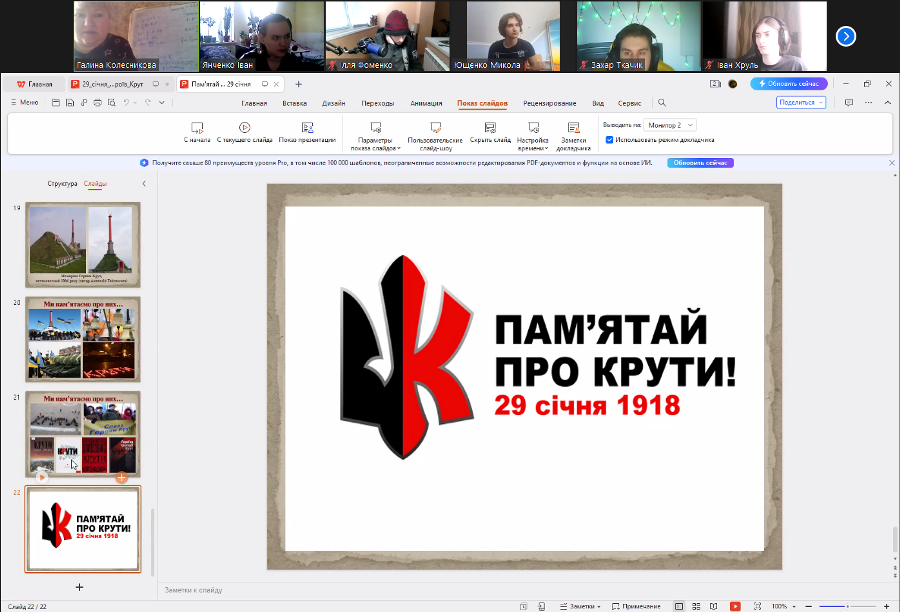
Task: Switch to the Вид ribbon tab
Action: (x=598, y=103)
